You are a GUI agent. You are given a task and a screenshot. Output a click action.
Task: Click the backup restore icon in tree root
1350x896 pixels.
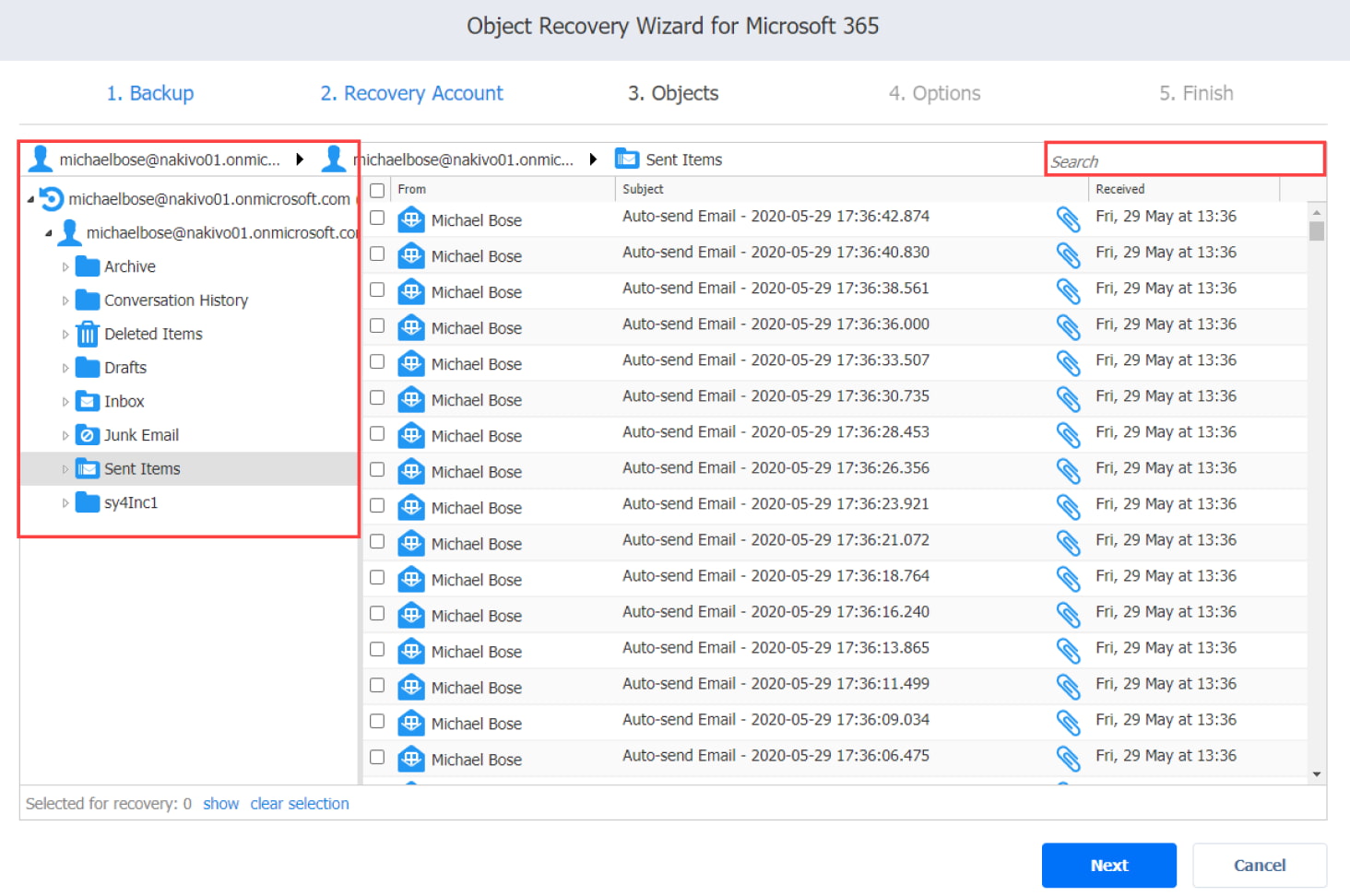point(52,199)
